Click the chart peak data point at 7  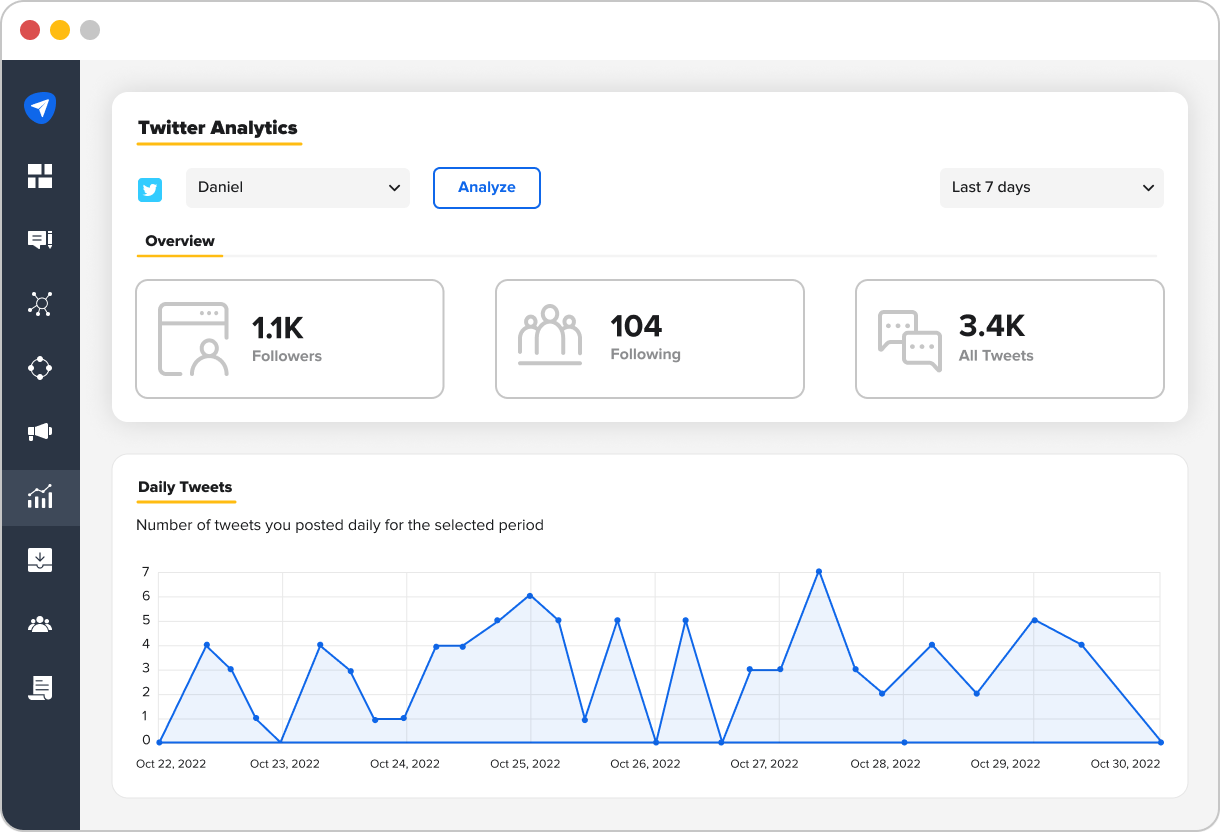click(819, 572)
